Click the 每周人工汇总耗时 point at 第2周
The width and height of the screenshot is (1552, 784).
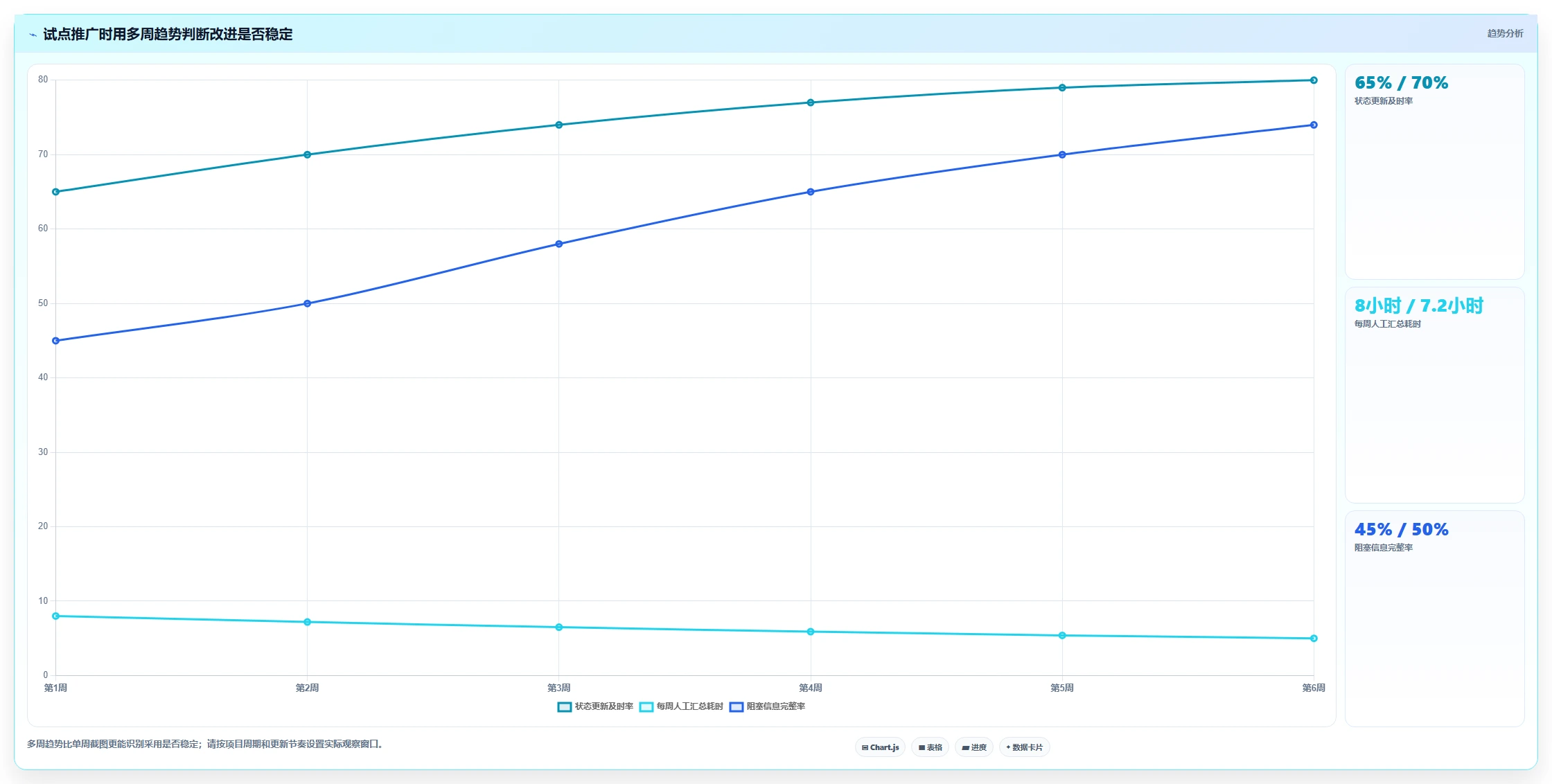[x=308, y=622]
